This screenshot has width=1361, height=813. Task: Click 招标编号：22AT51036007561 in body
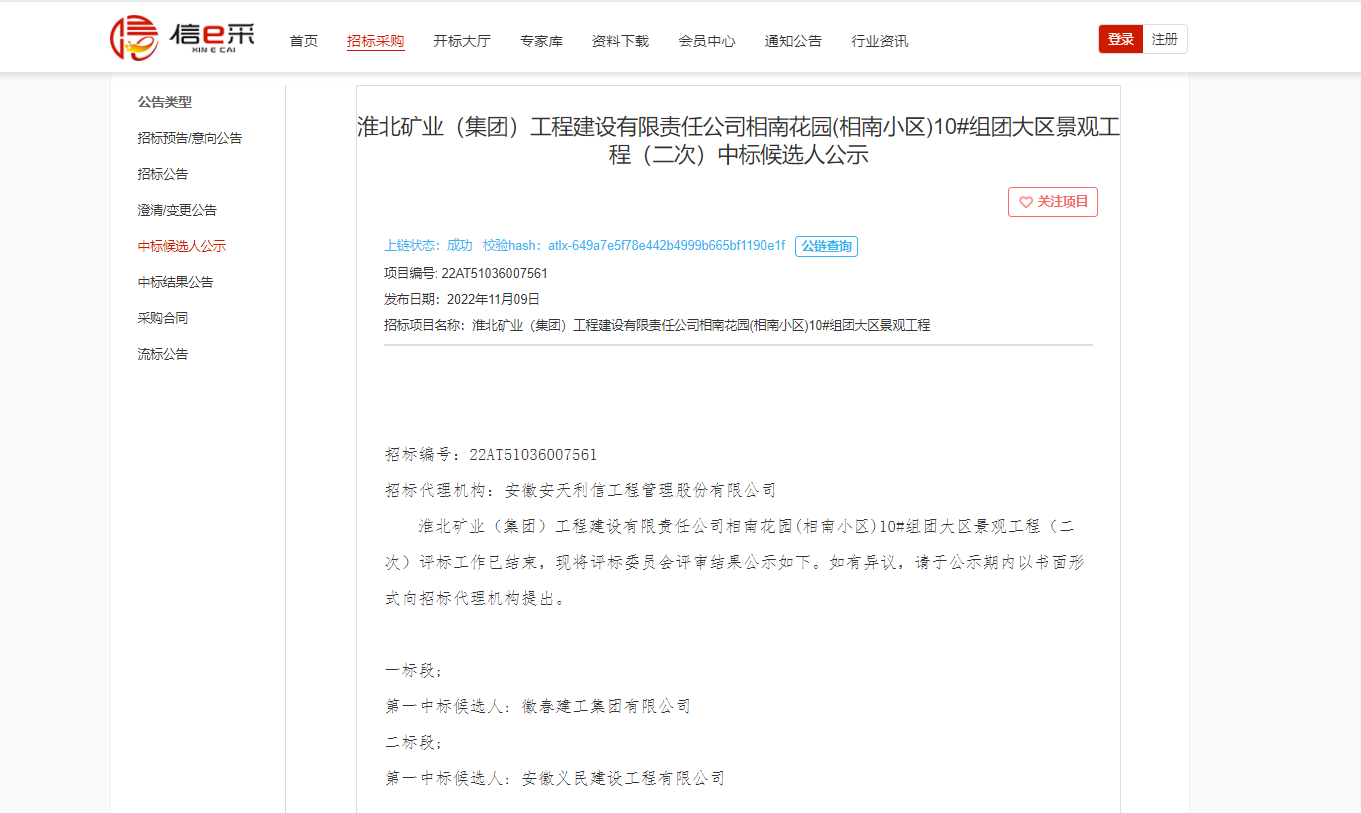click(491, 455)
